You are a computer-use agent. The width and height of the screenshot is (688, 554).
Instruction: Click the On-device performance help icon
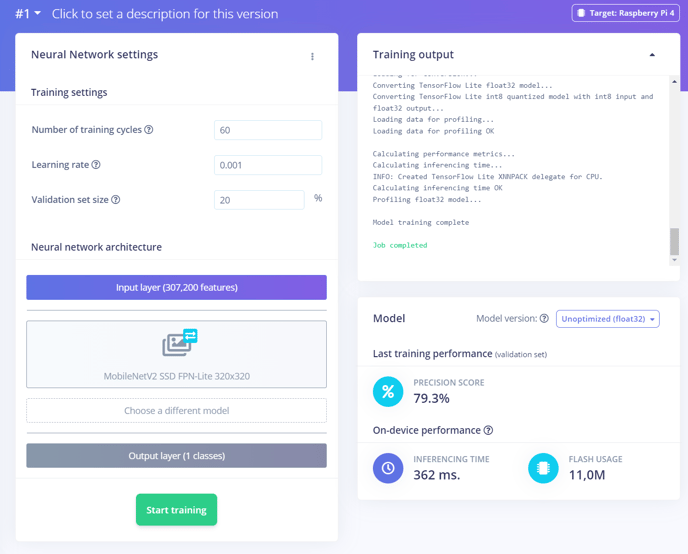[488, 430]
